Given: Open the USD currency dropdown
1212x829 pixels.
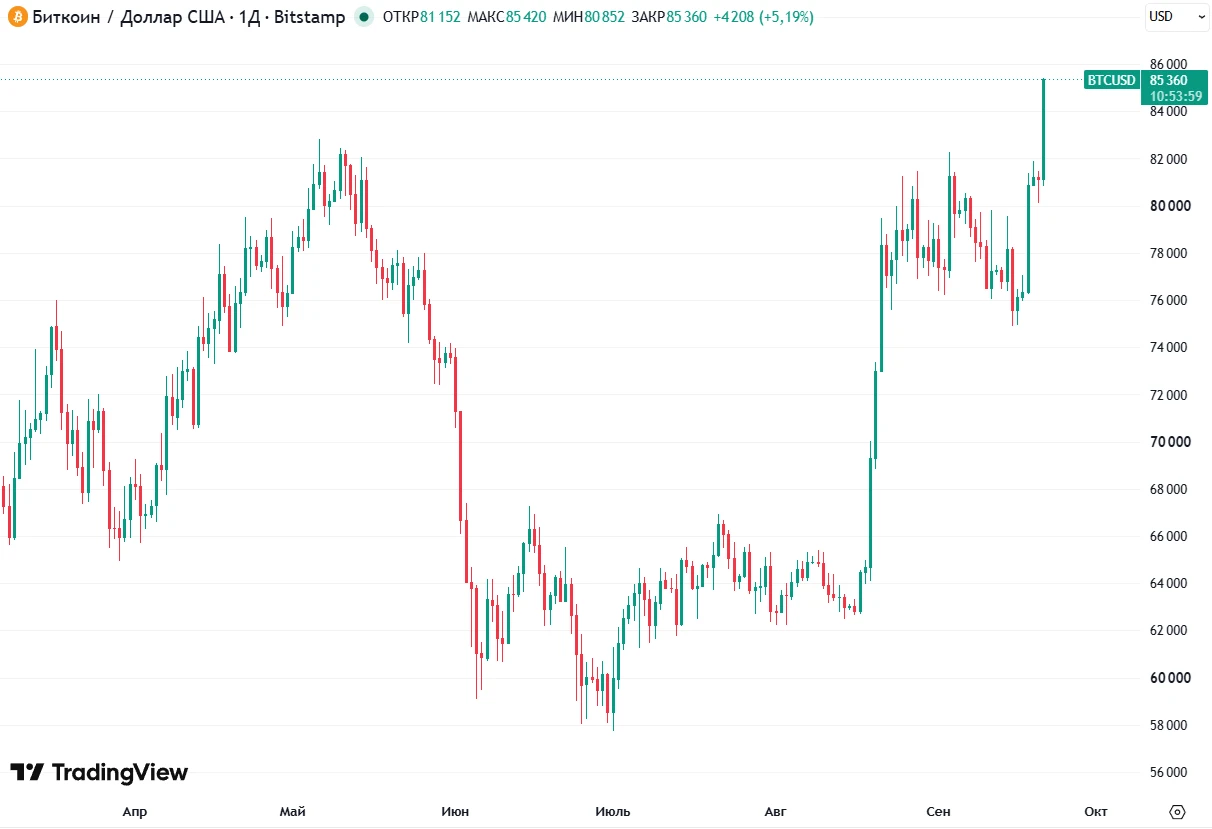Looking at the screenshot, I should tap(1175, 17).
